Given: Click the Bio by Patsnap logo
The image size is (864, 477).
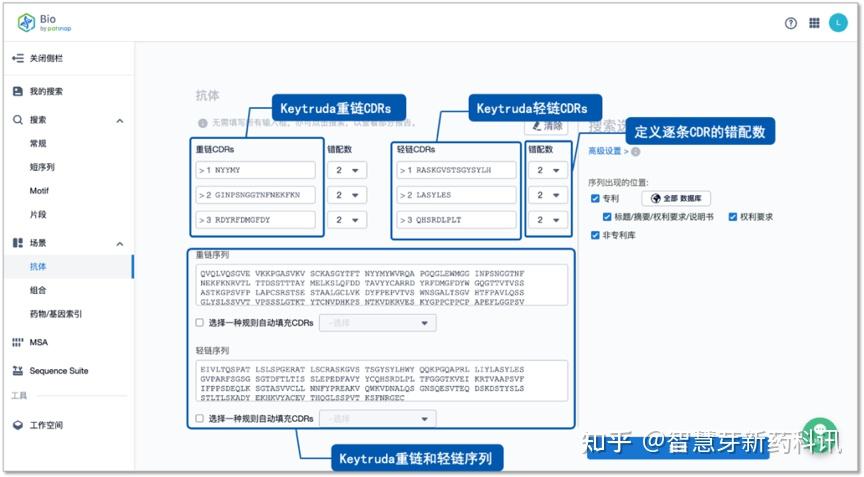Looking at the screenshot, I should click(44, 23).
